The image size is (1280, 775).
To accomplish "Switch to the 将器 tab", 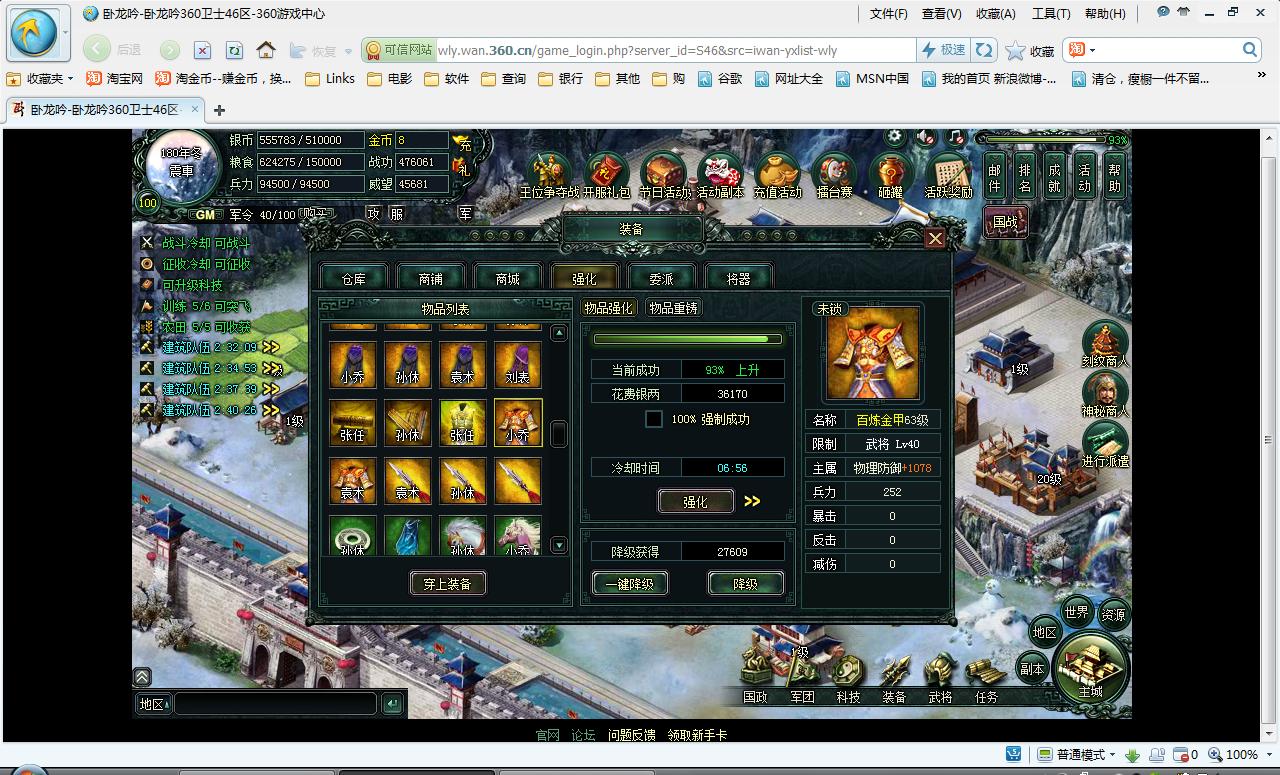I will pos(738,278).
